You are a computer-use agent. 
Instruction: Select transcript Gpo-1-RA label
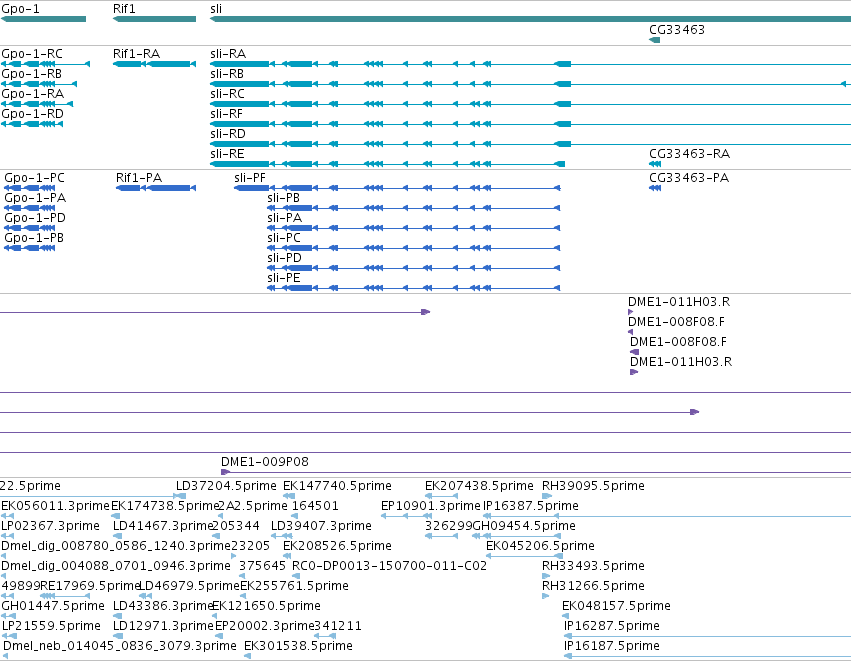(x=33, y=94)
